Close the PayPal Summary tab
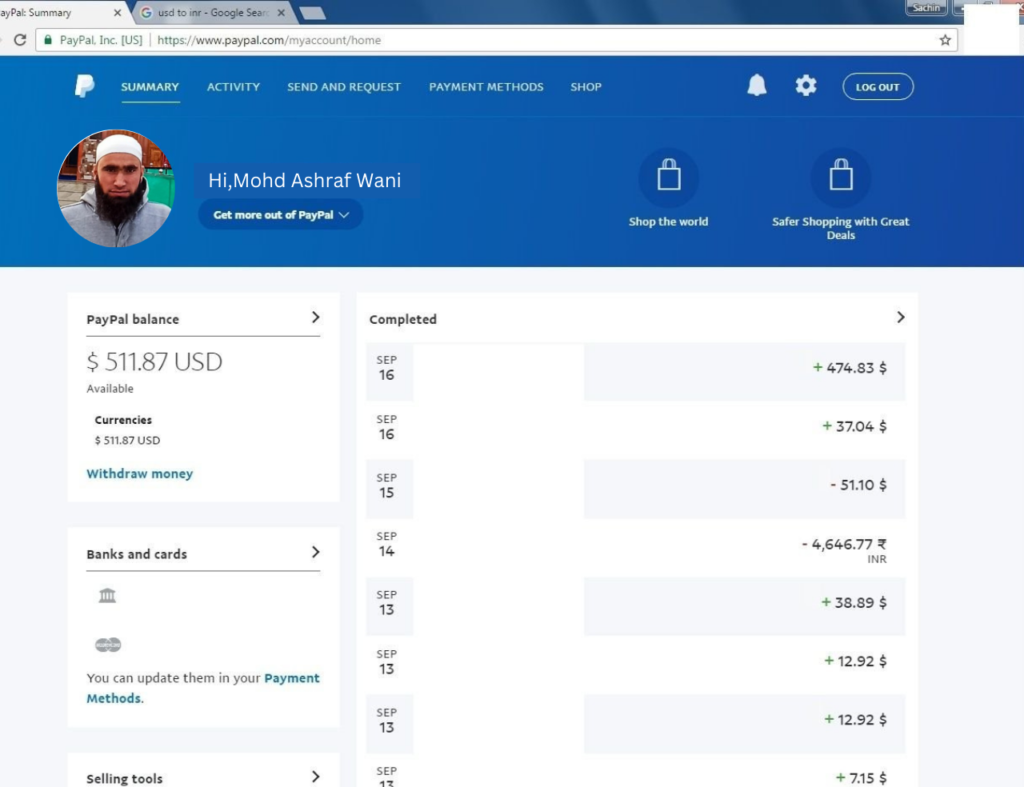The image size is (1024, 787). (x=117, y=12)
